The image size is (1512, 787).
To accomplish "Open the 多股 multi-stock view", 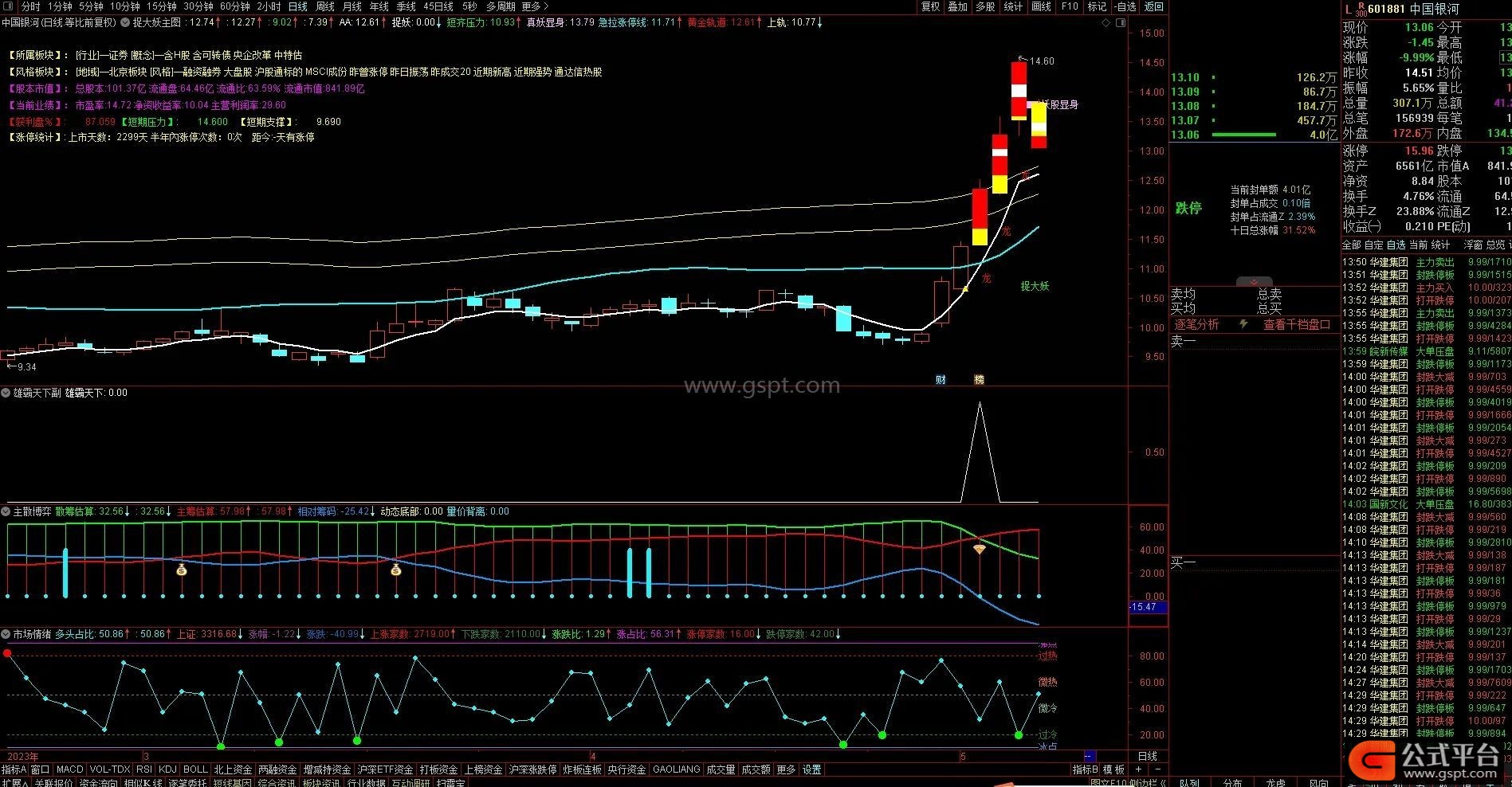I will [985, 6].
